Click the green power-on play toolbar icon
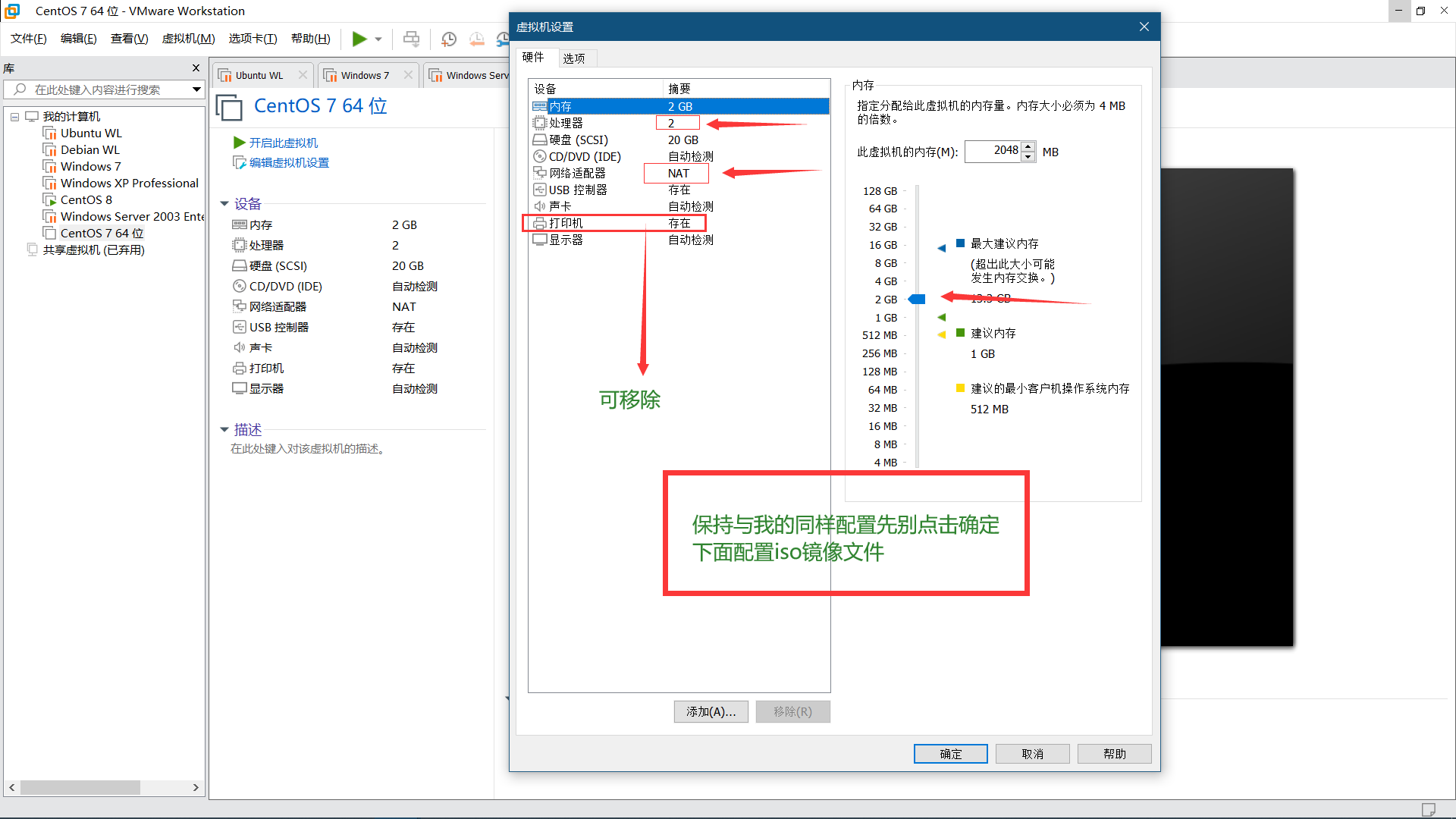 click(x=359, y=39)
